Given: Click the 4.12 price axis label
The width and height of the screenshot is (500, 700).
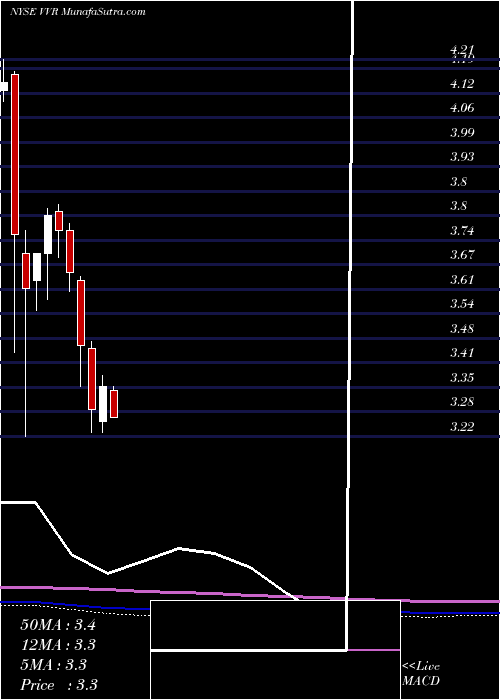Looking at the screenshot, I should click(462, 84).
